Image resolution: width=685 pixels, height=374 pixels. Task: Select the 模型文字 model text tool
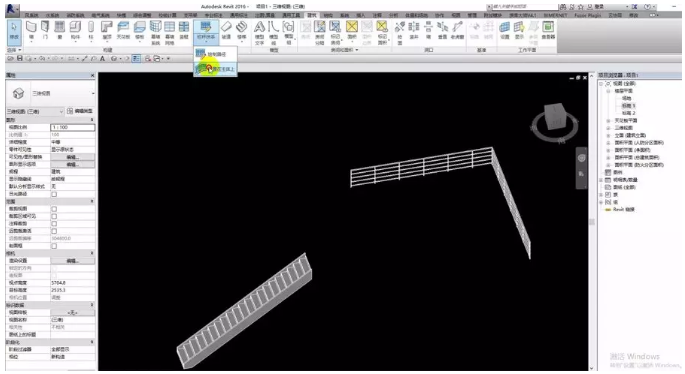(x=259, y=33)
